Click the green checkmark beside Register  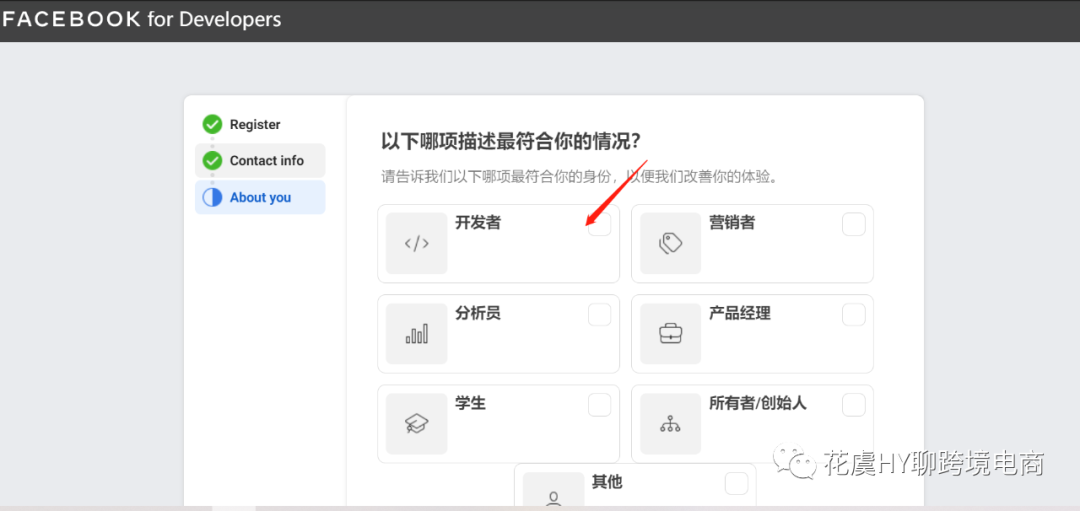click(x=212, y=125)
